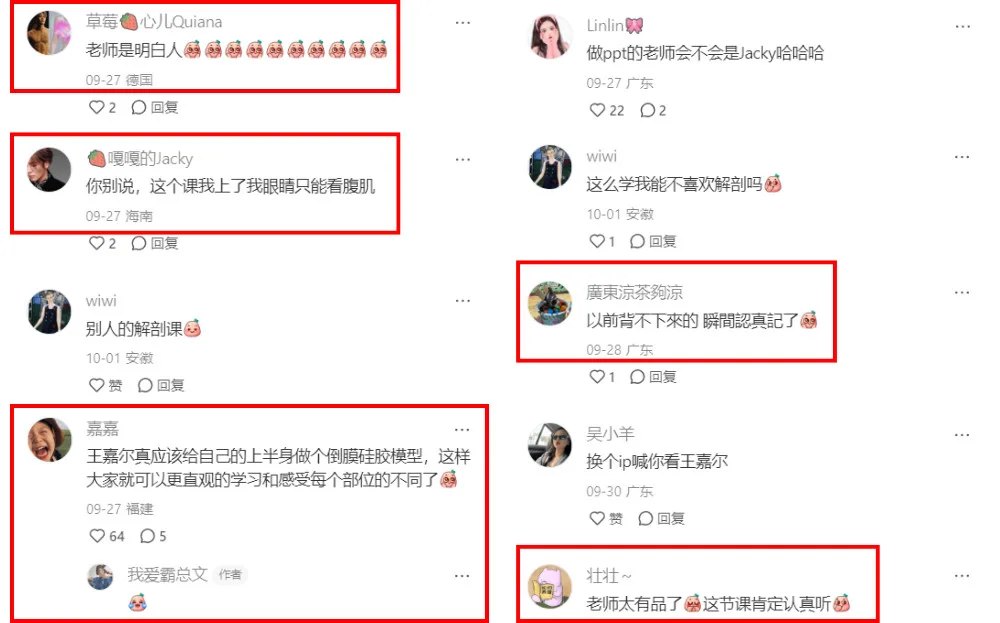
Task: Open username 廣東涼茶夠涼 profile link
Action: (x=635, y=292)
